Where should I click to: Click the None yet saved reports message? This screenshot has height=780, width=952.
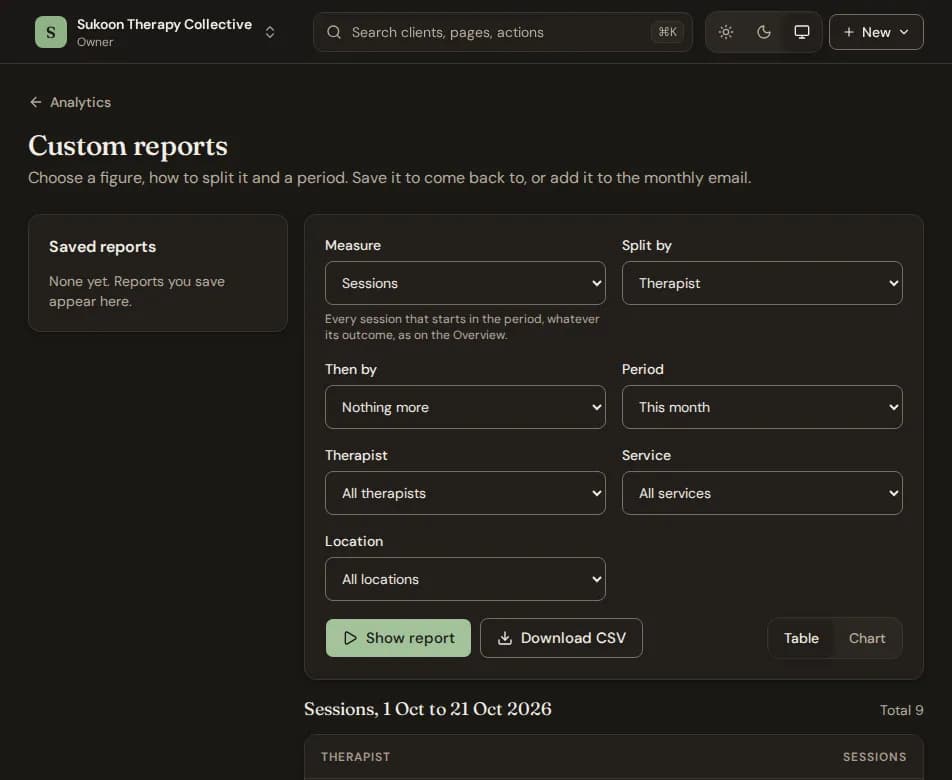point(137,291)
